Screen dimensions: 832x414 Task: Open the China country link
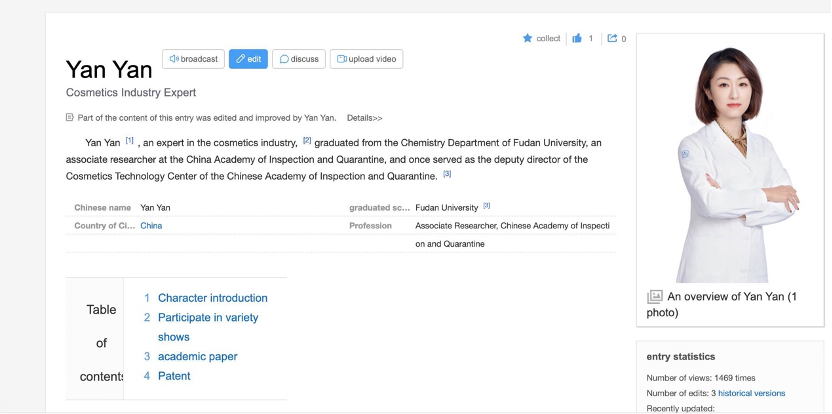point(151,226)
